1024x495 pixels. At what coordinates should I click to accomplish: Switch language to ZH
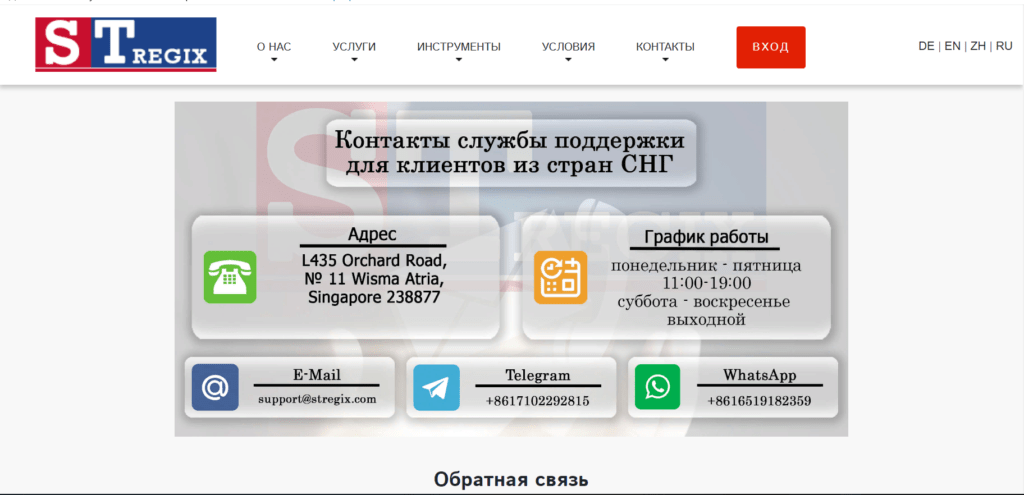click(x=978, y=46)
